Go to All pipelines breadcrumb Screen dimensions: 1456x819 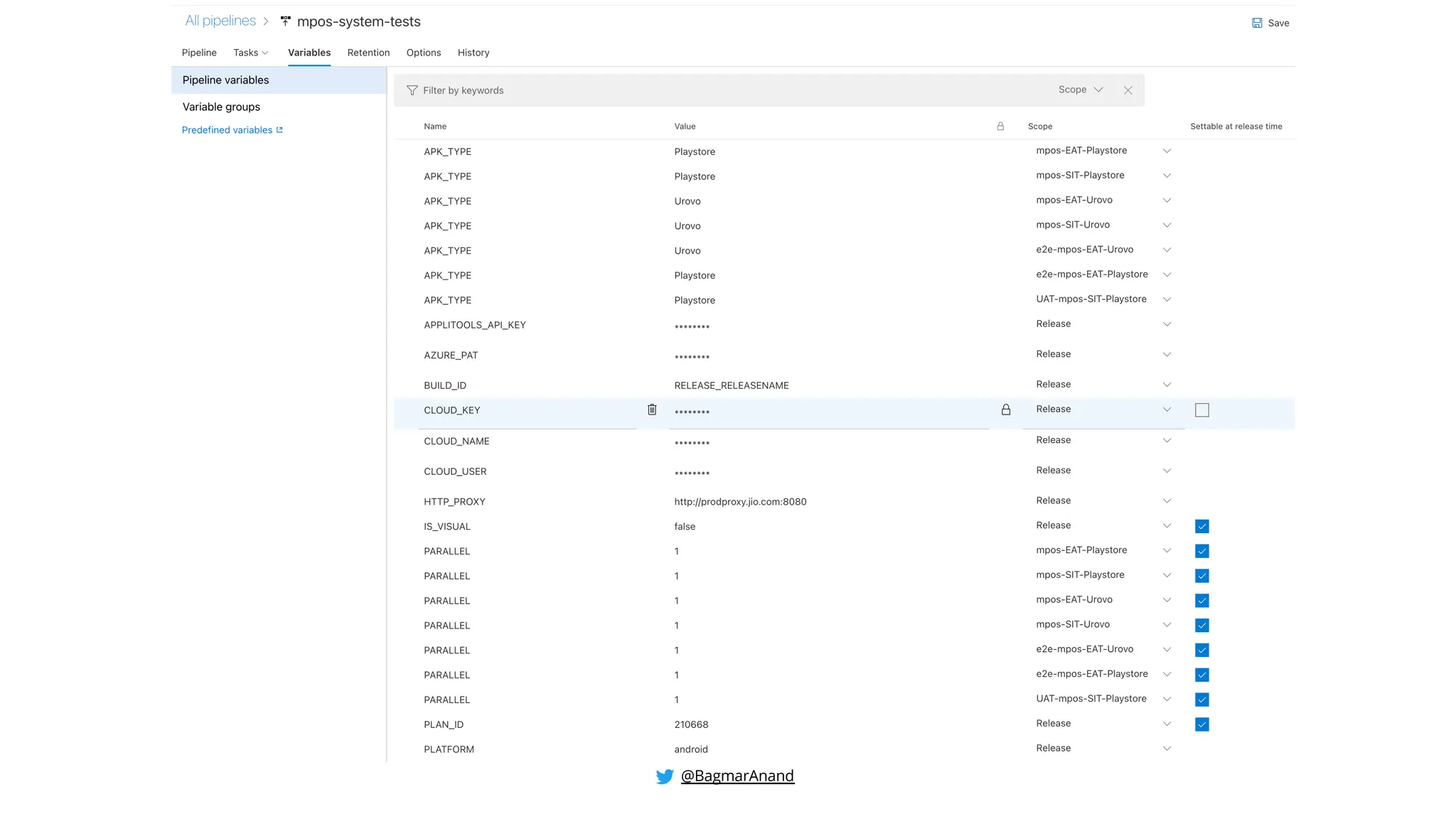[x=220, y=21]
